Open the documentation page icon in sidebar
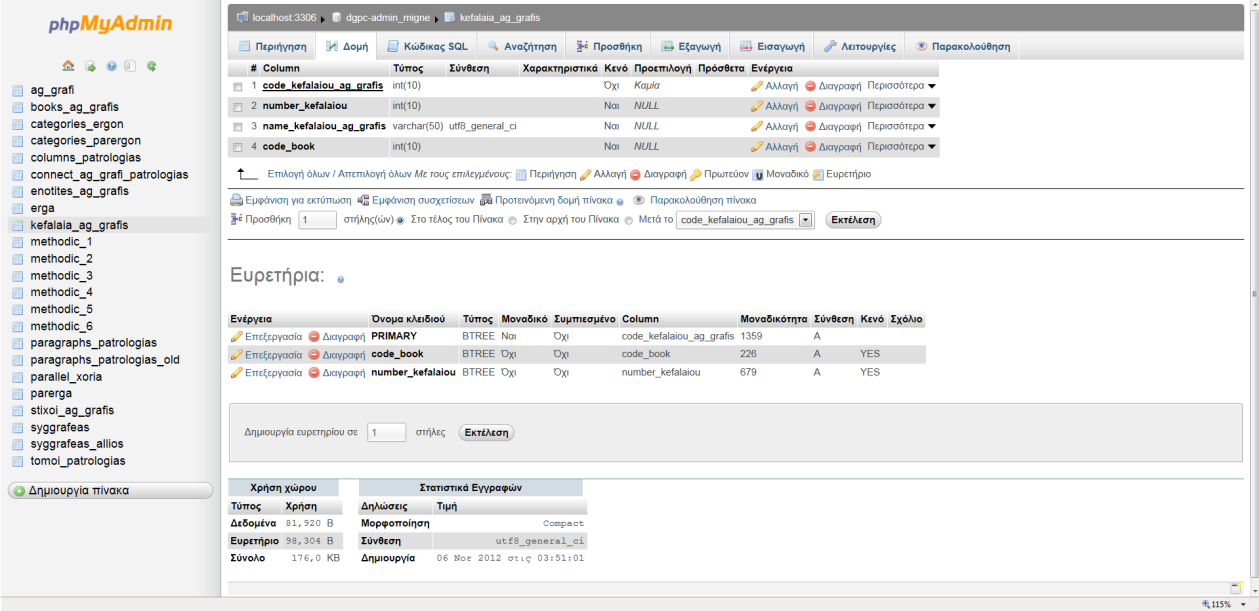This screenshot has height=611, width=1259. [130, 66]
